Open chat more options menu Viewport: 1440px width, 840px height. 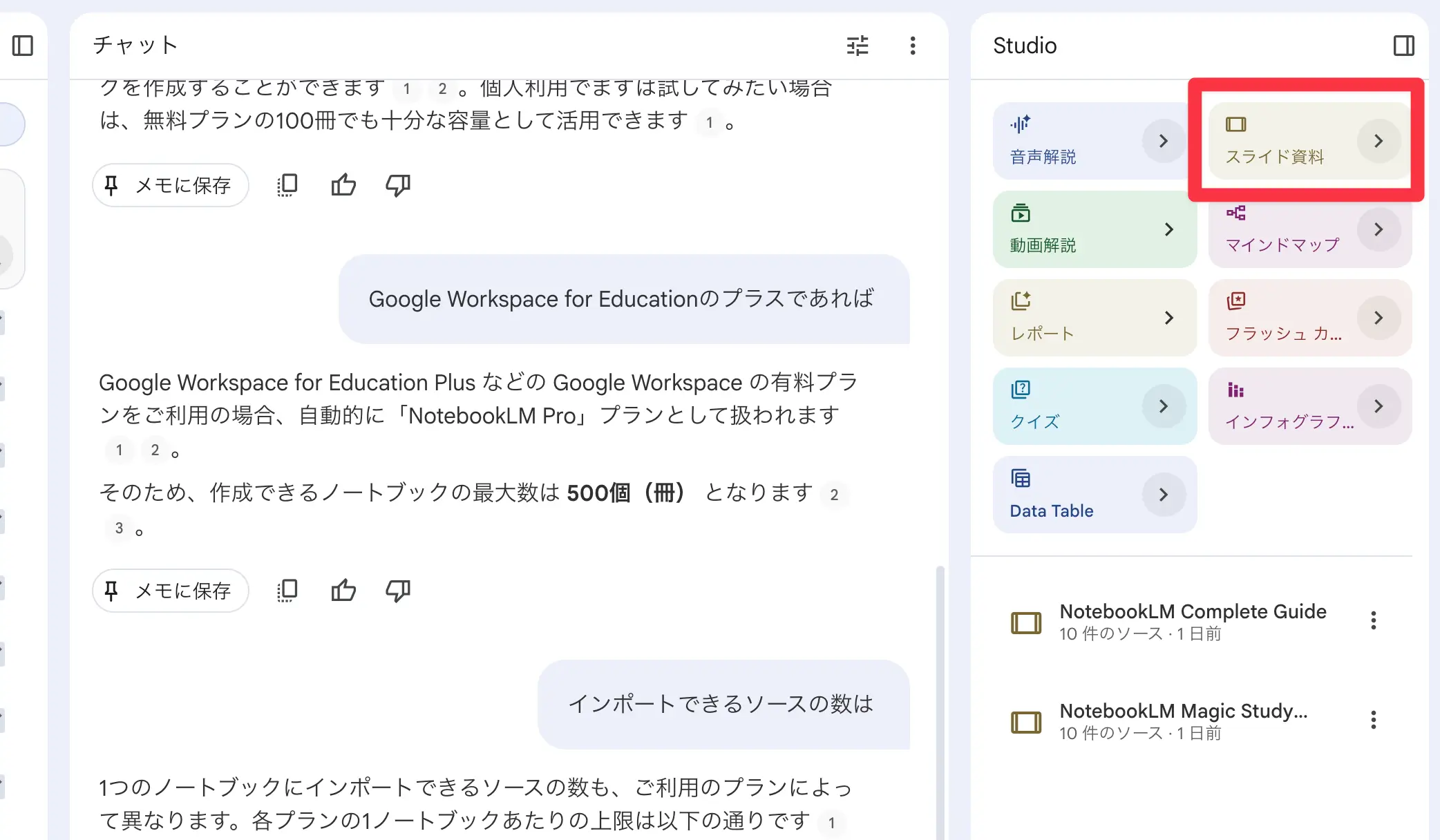[x=913, y=46]
